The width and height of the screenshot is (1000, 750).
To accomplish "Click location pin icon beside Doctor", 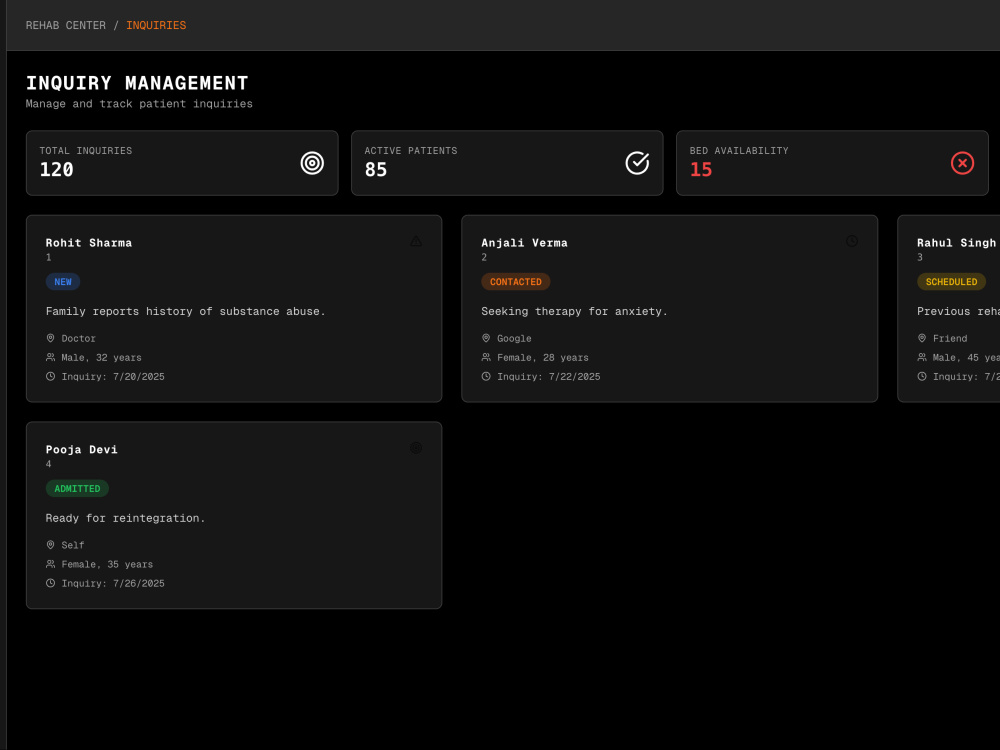I will coord(50,338).
